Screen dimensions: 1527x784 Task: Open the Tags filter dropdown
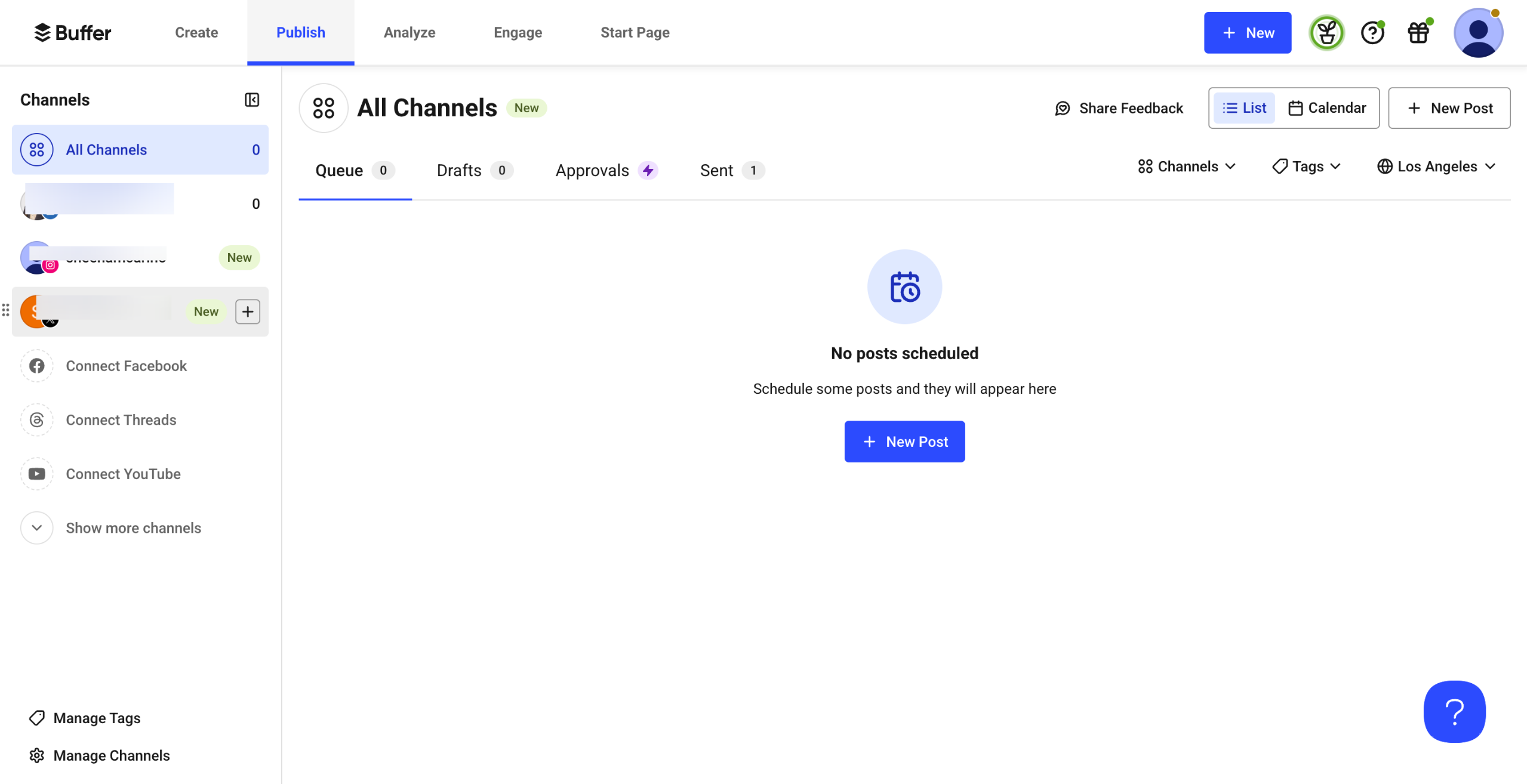(x=1307, y=166)
